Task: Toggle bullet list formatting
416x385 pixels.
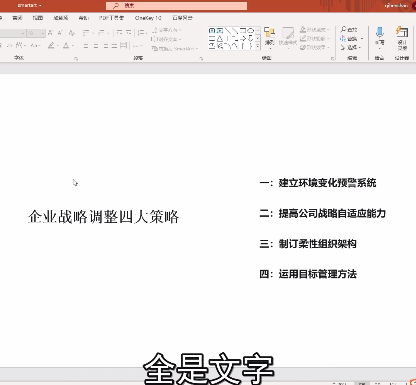Action: (86, 33)
